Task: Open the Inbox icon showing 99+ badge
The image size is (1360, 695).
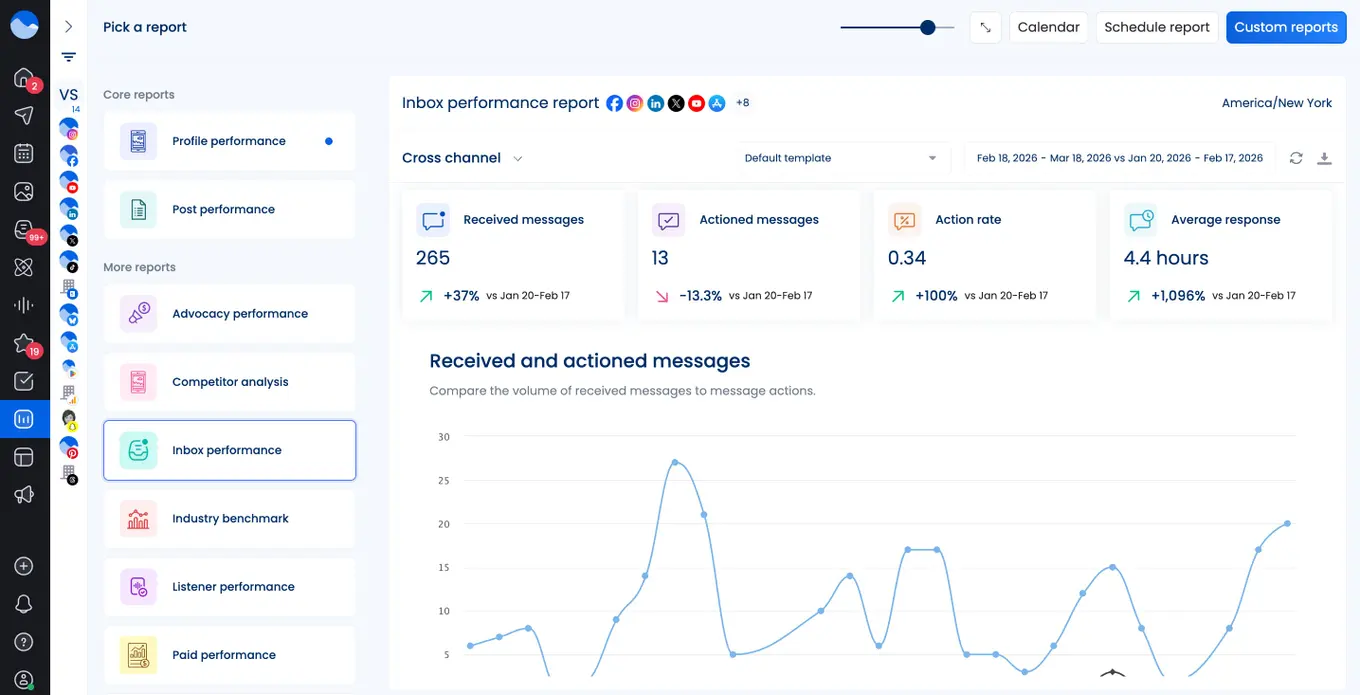Action: [x=24, y=228]
